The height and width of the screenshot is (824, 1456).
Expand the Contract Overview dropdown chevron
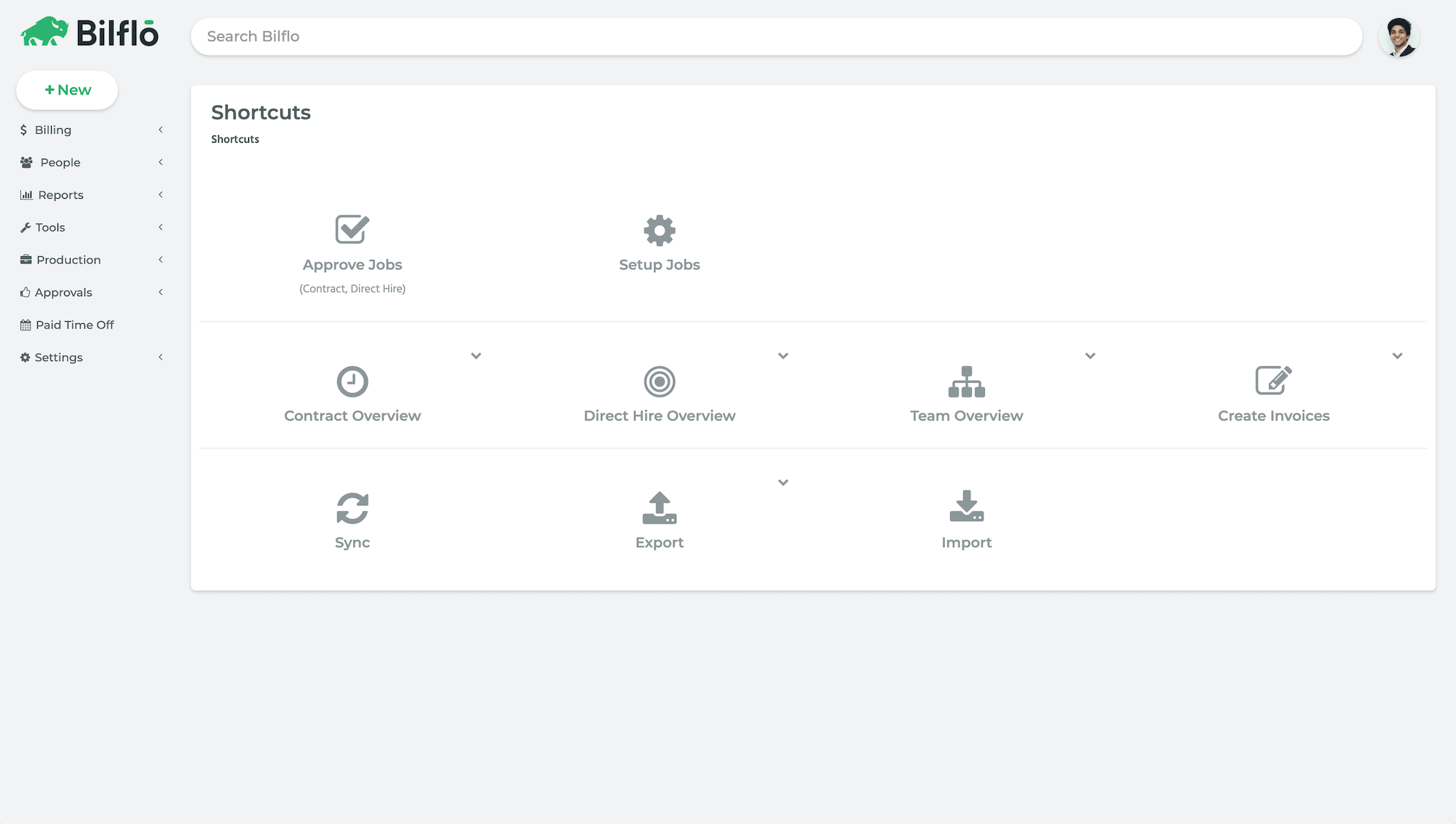tap(476, 356)
